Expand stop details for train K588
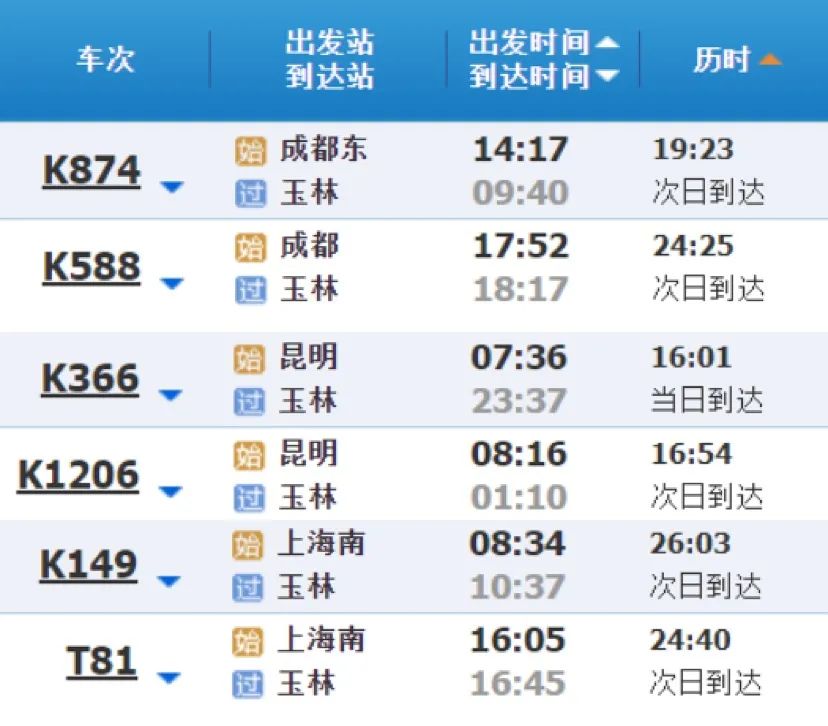 [x=172, y=284]
